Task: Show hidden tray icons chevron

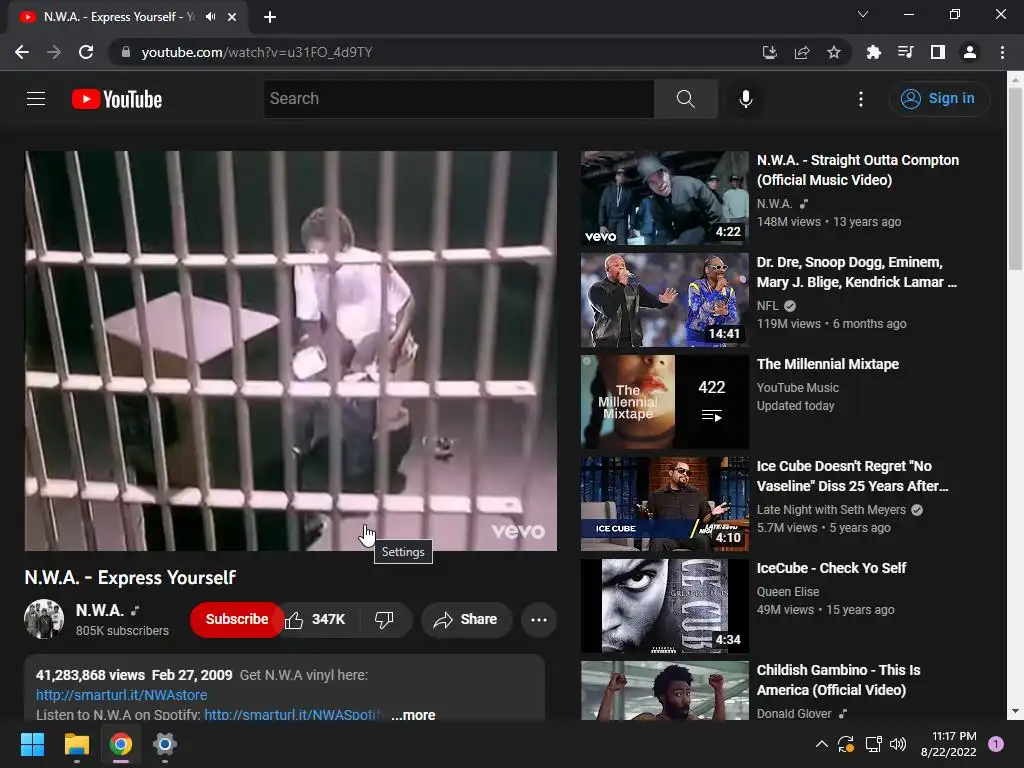Action: pyautogui.click(x=822, y=744)
